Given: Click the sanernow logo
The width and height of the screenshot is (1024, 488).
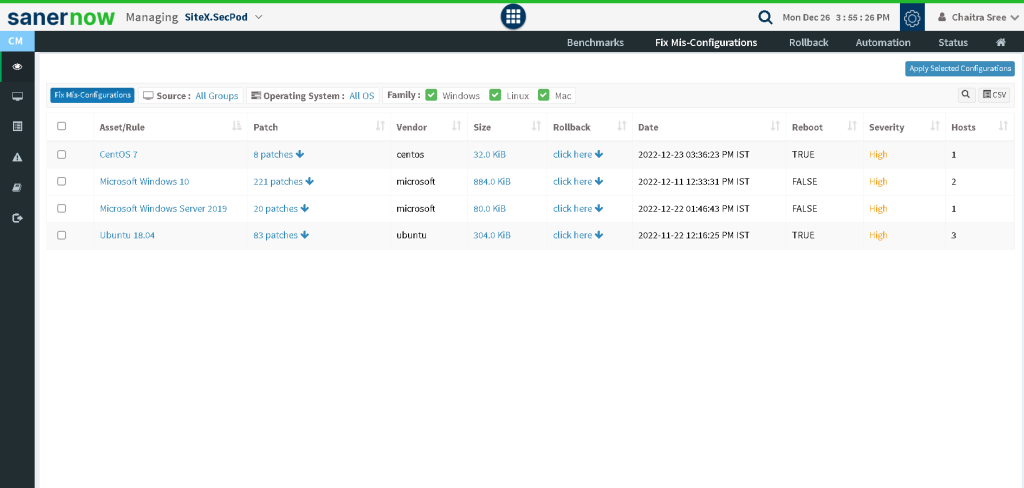Looking at the screenshot, I should [61, 17].
